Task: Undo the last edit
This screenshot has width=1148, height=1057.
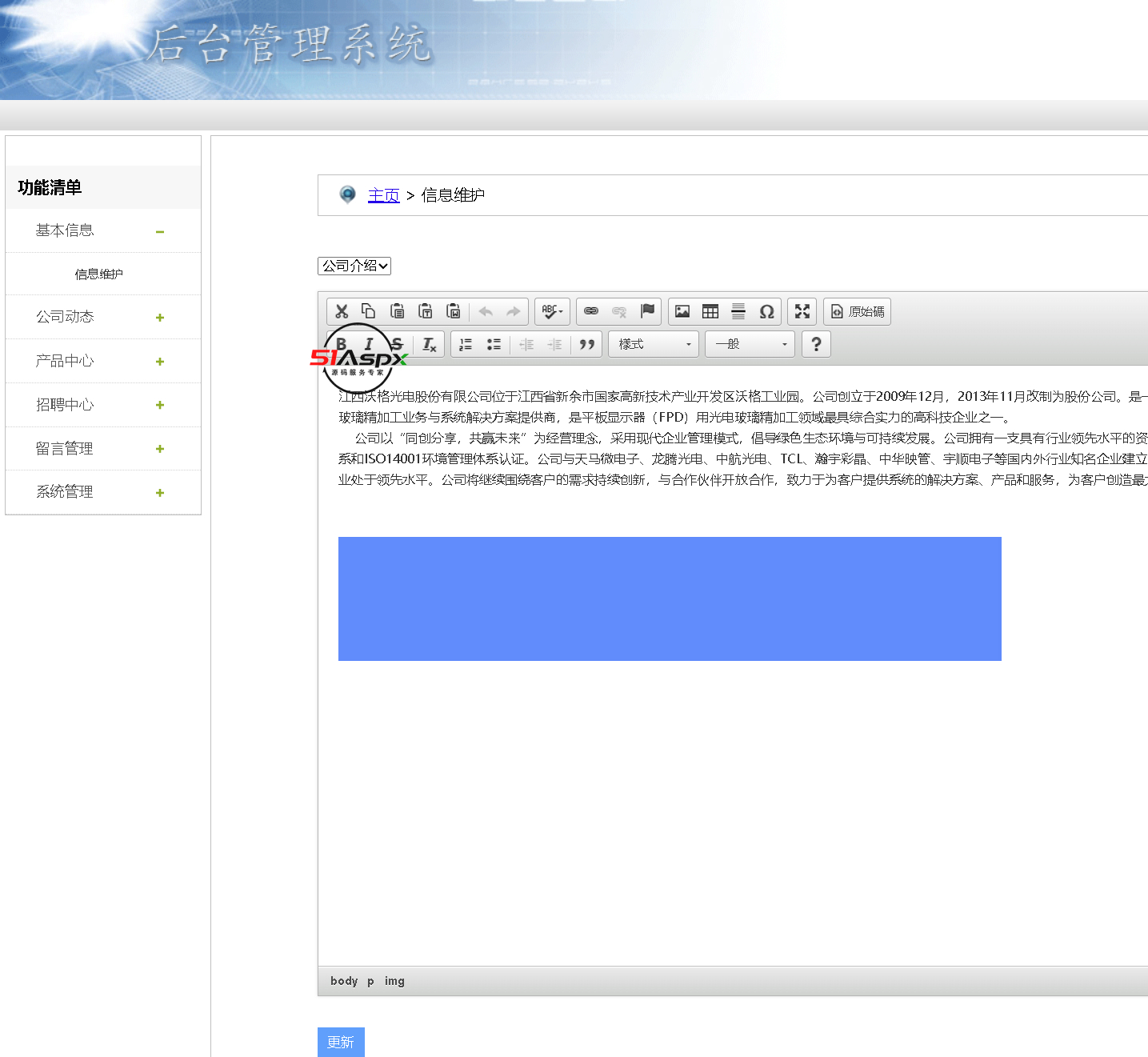Action: pos(486,311)
